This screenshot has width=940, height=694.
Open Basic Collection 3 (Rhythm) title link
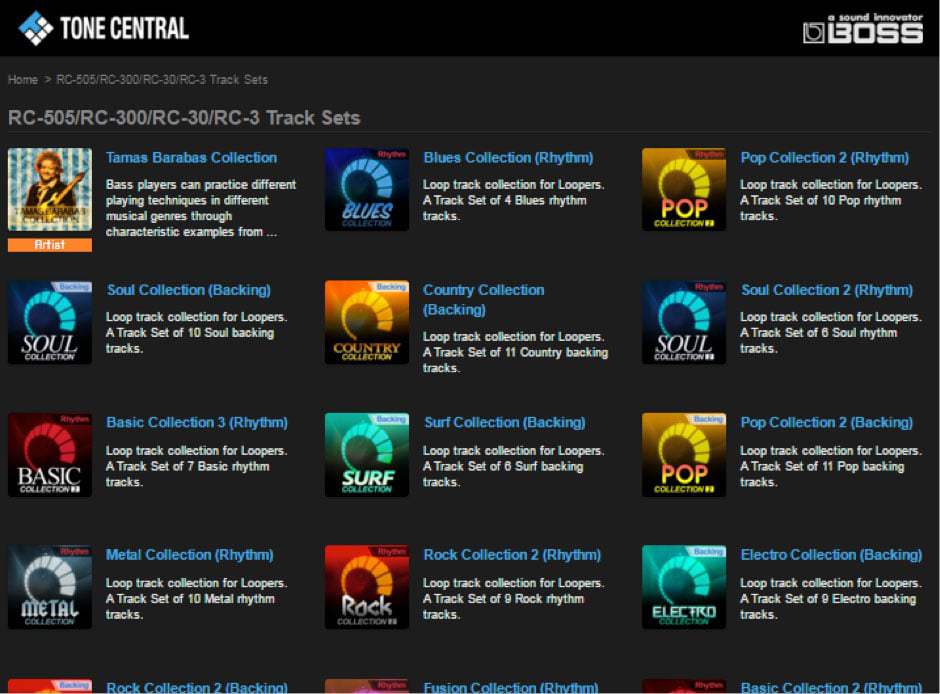point(197,423)
